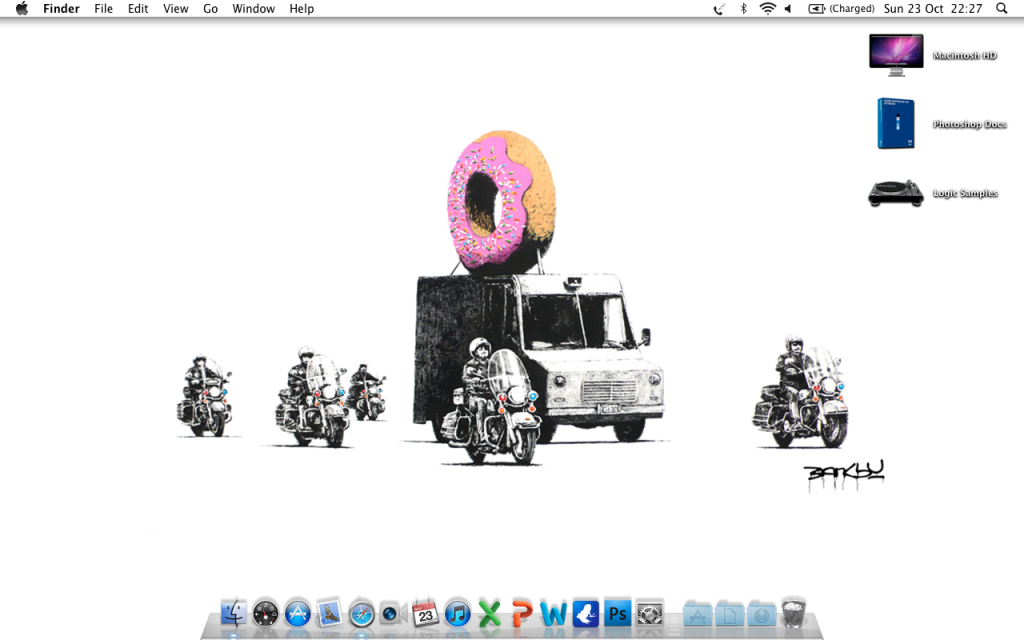This screenshot has width=1024, height=640.
Task: Open Microsoft PowerPoint dock icon
Action: (x=522, y=614)
